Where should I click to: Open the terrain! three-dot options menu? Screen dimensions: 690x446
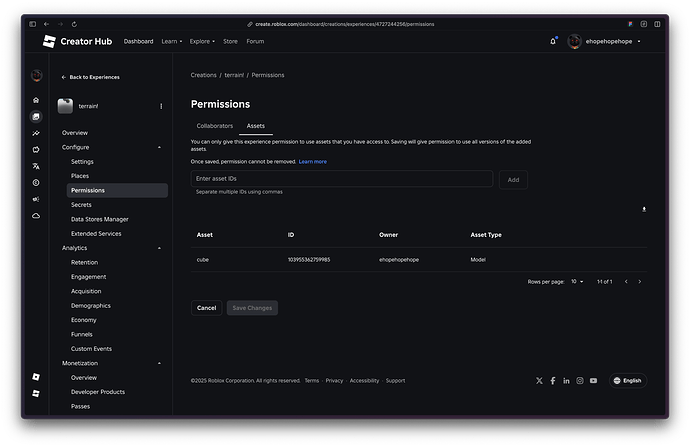coord(161,106)
